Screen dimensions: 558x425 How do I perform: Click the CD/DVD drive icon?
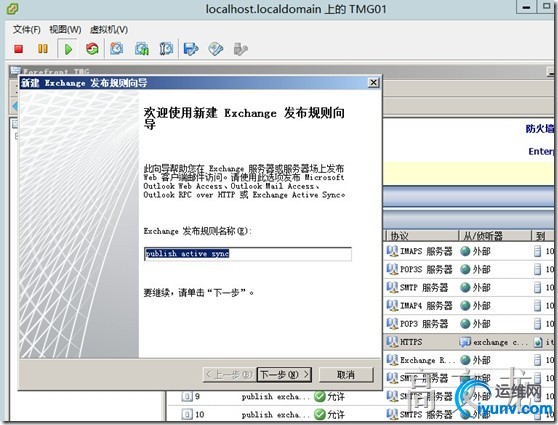(x=216, y=49)
